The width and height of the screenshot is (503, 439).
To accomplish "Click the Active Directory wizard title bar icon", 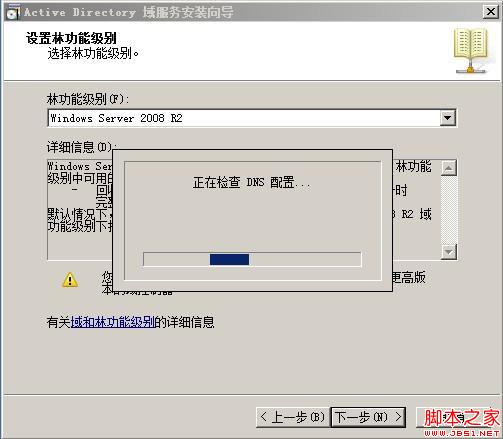I will pos(13,12).
